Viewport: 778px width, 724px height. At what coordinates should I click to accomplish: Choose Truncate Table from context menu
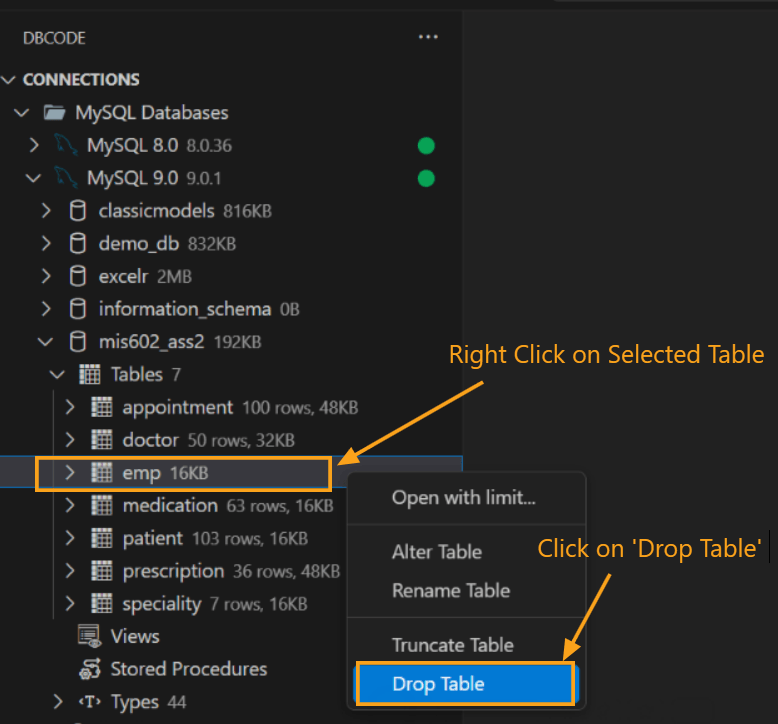coord(464,645)
